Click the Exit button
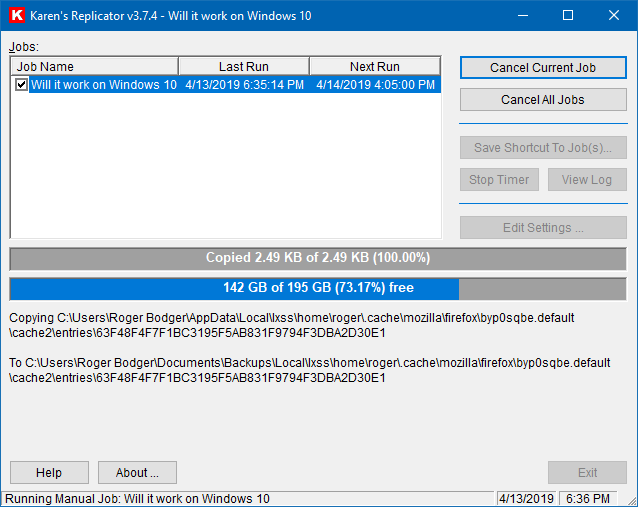Image resolution: width=638 pixels, height=507 pixels. pyautogui.click(x=587, y=472)
